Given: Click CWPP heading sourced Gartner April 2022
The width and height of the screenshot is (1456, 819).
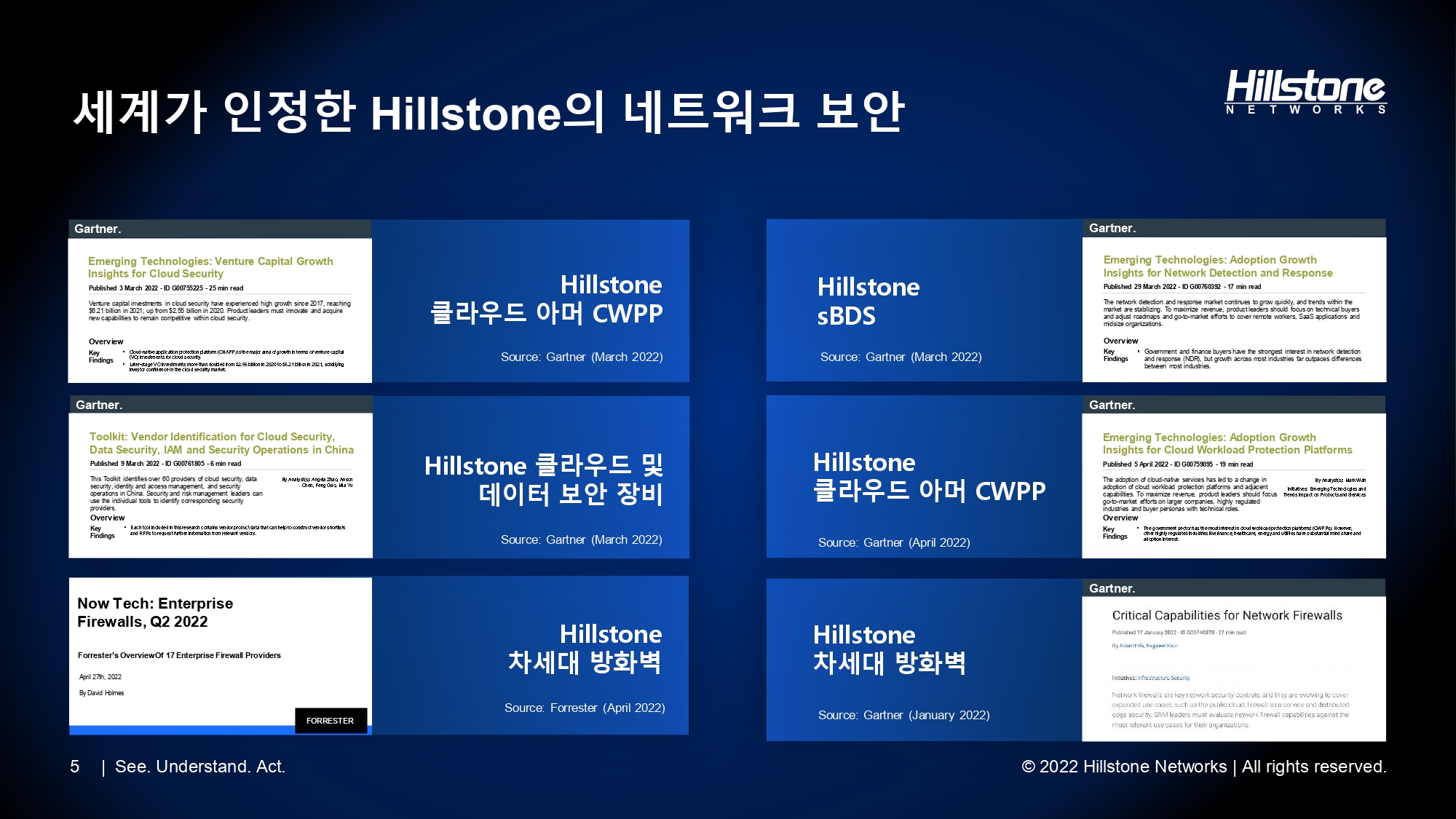Looking at the screenshot, I should tap(929, 477).
